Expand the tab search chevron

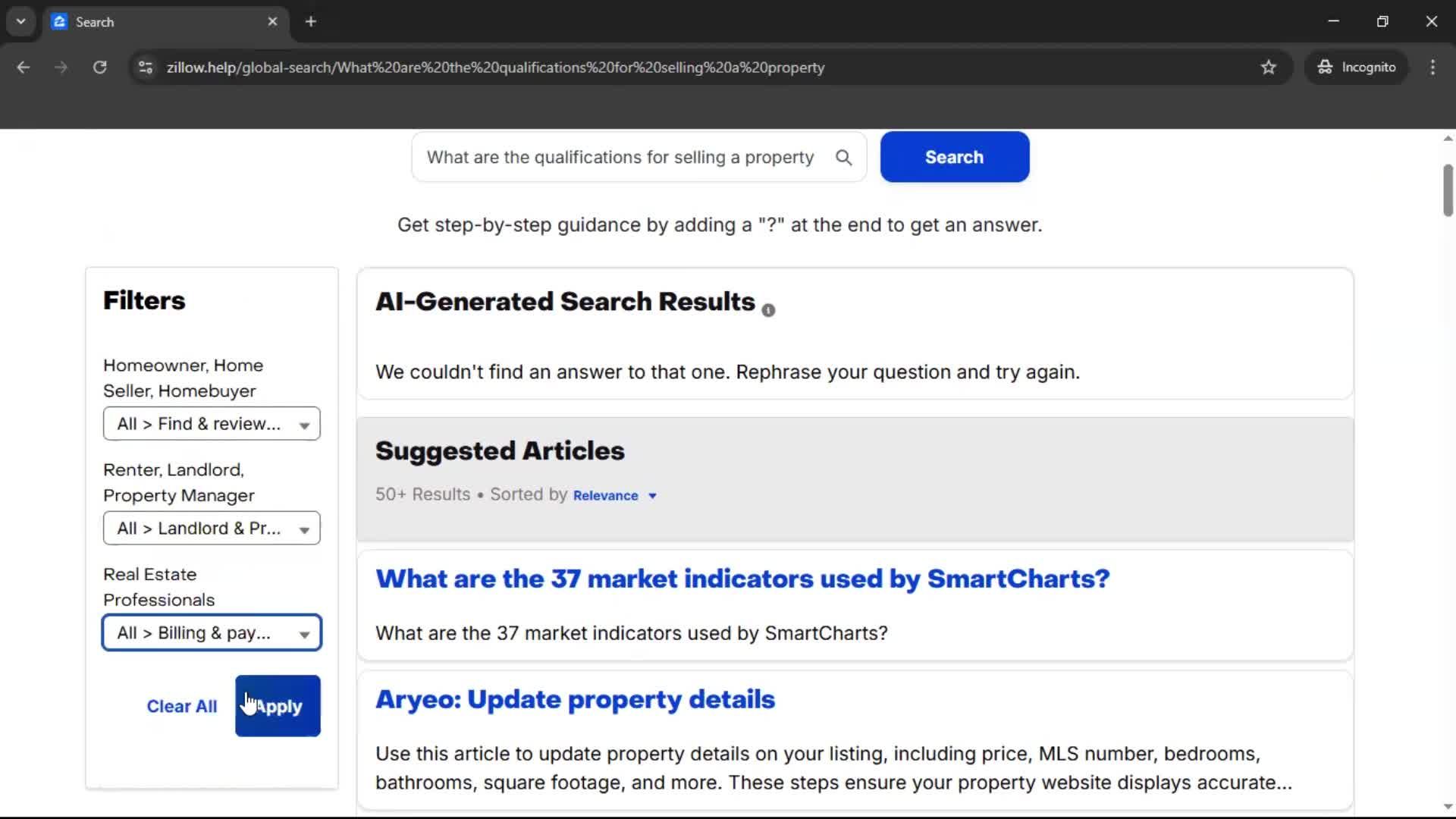[20, 21]
